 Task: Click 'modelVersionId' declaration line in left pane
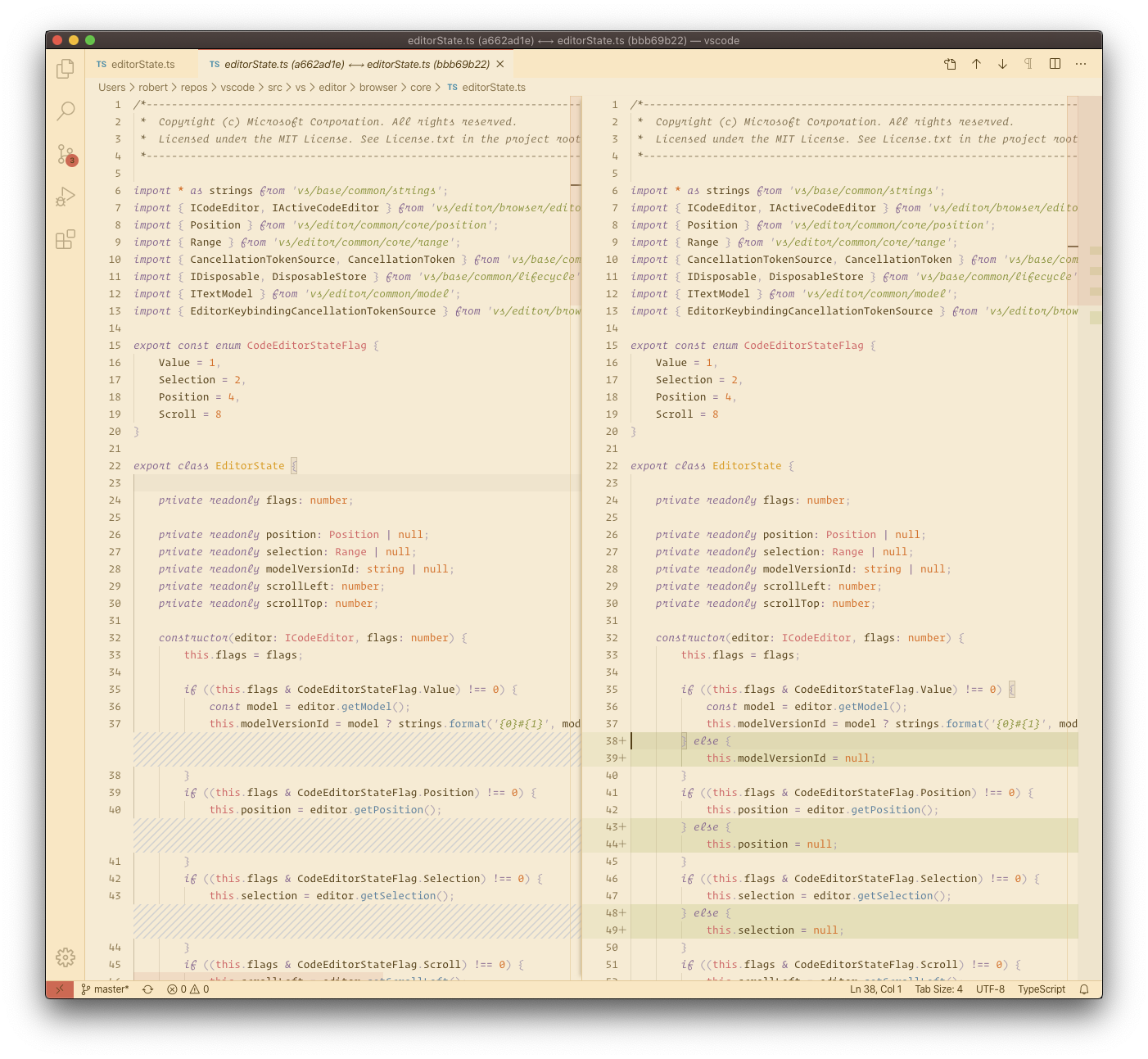click(306, 568)
